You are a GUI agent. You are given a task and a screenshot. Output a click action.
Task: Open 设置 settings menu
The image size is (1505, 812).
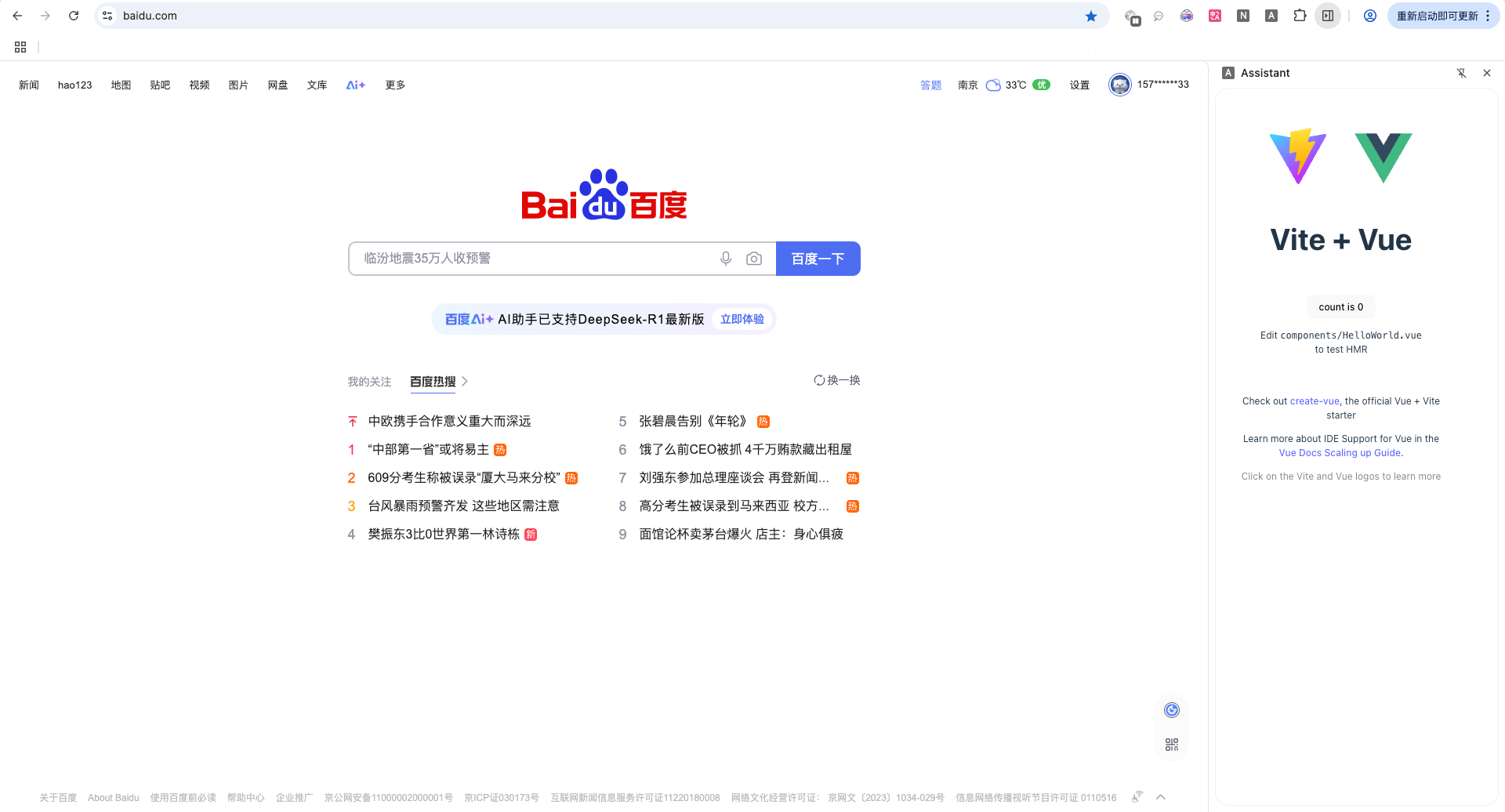[x=1079, y=85]
